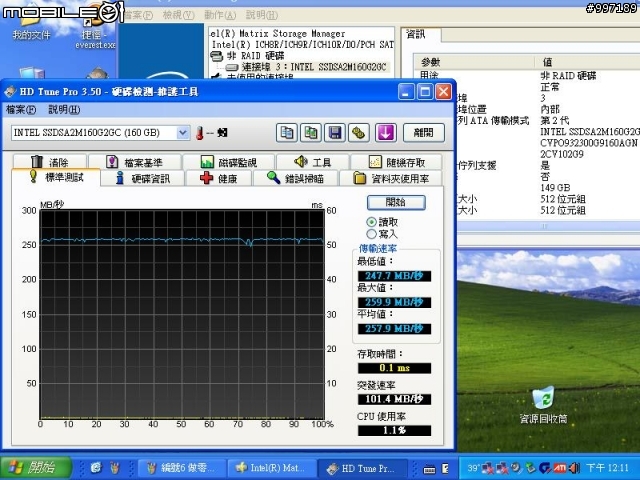Screen dimensions: 640x480
Task: Click the 編號6 taskbar button
Action: click(182, 468)
